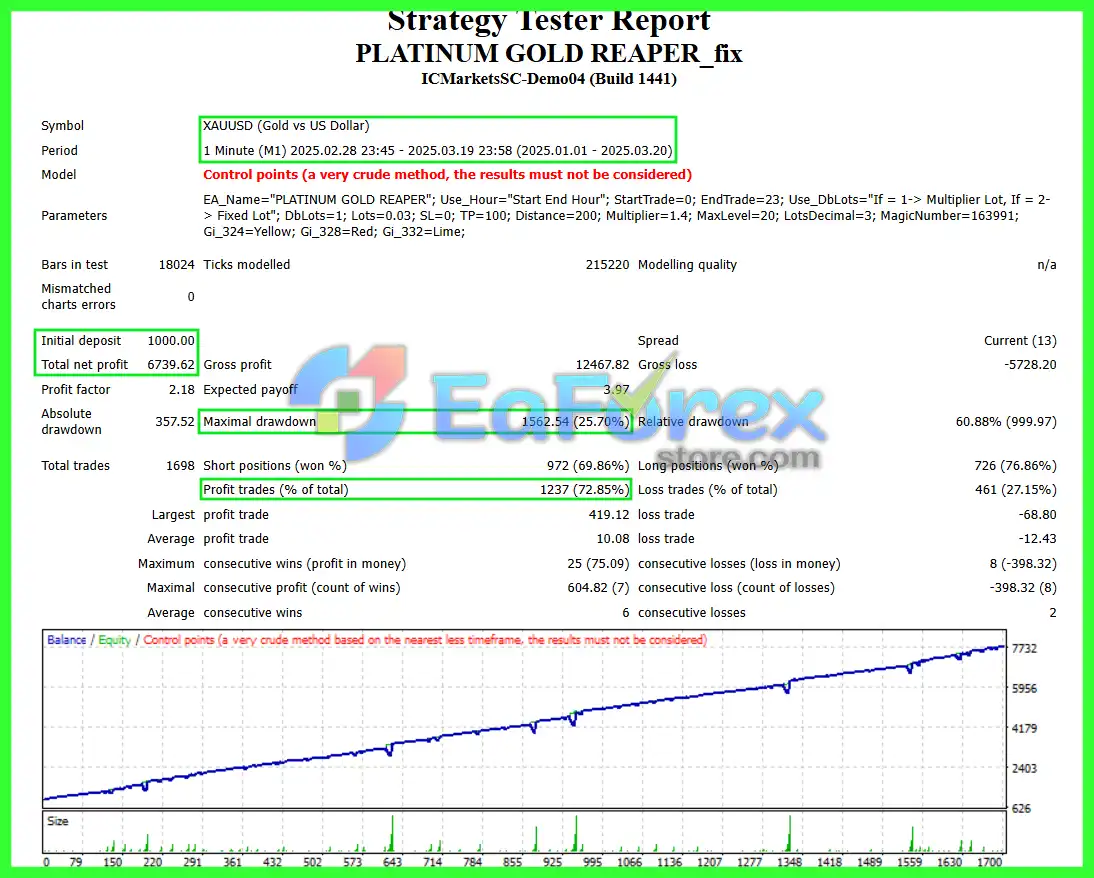Select the loss trades value "461 (27.15%)"

1016,489
